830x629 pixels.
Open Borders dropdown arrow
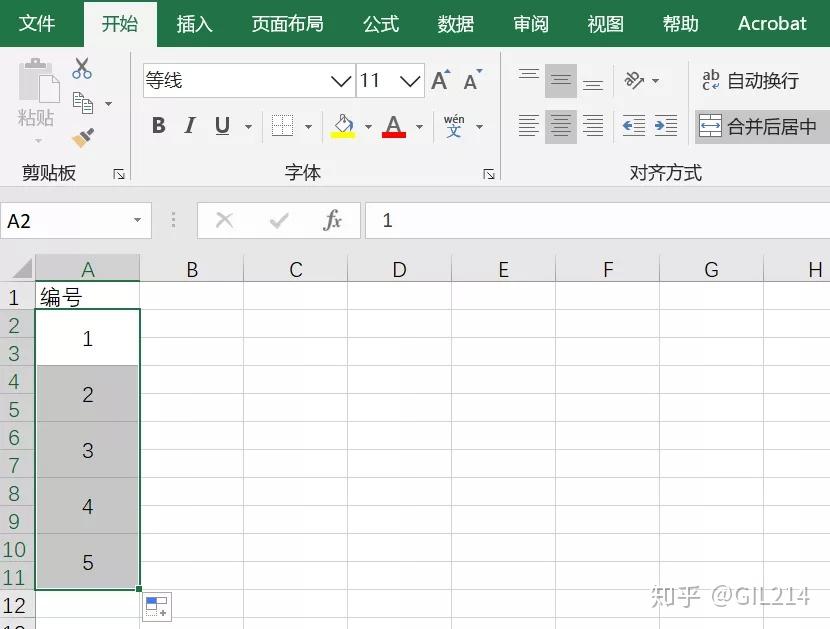click(309, 127)
